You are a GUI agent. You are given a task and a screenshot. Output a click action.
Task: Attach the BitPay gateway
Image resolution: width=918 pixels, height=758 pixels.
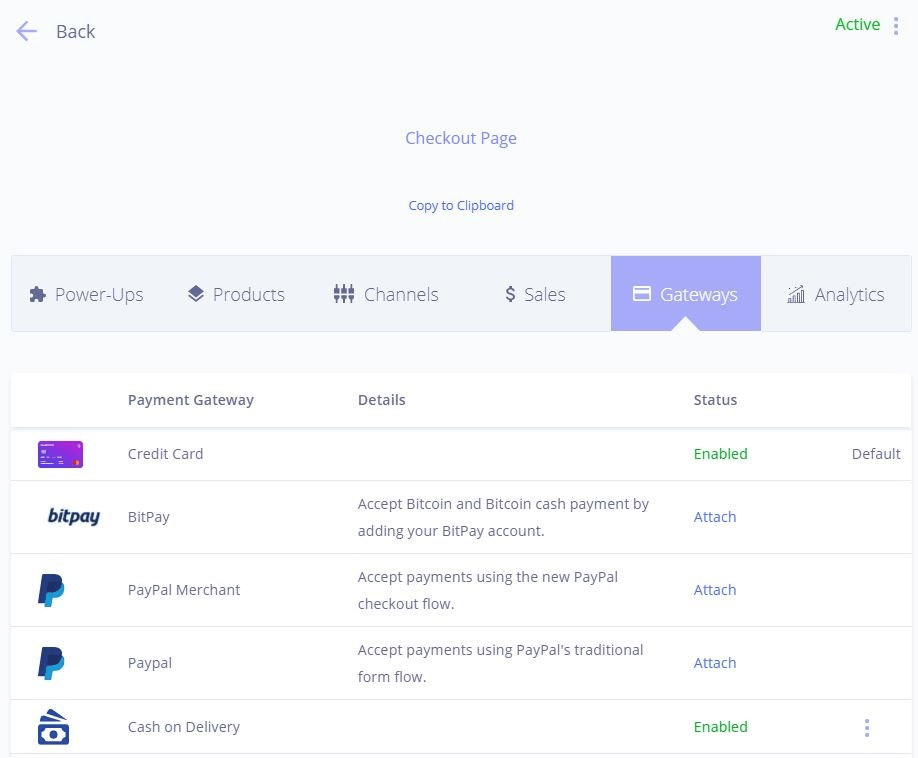click(714, 517)
